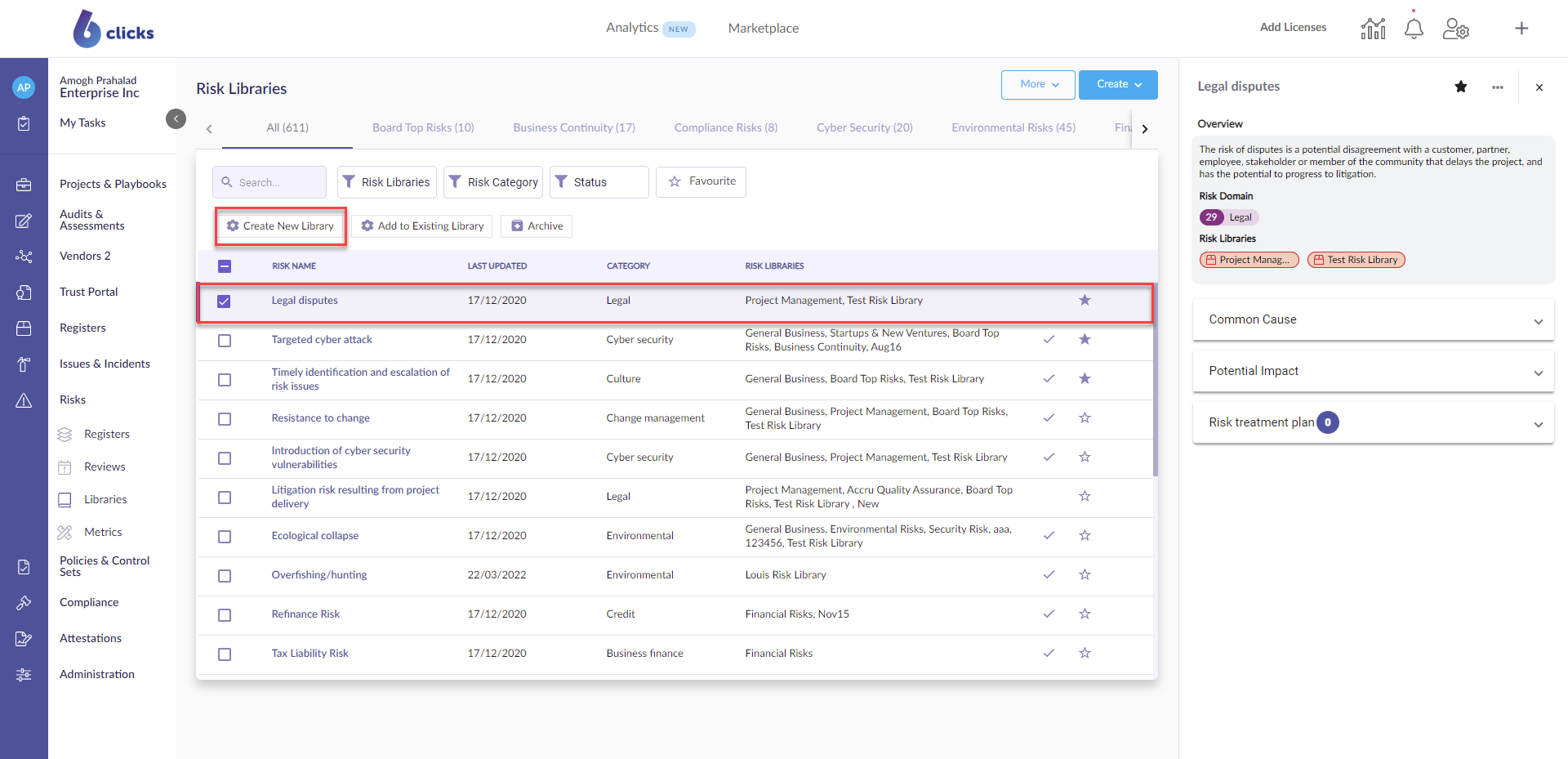1568x759 pixels.
Task: Open the Marketplace menu item
Action: 763,29
